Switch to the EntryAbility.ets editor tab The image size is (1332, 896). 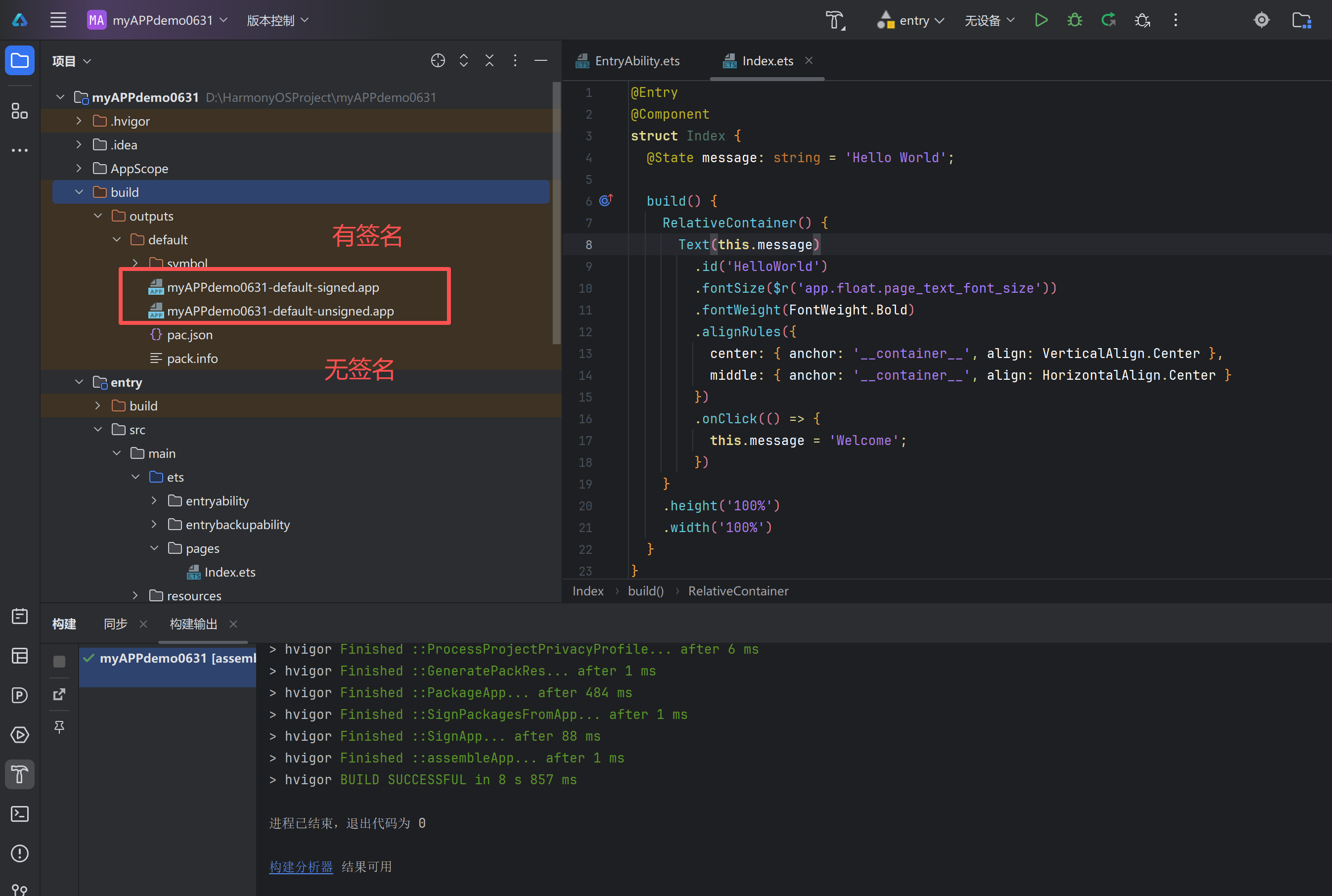[628, 60]
